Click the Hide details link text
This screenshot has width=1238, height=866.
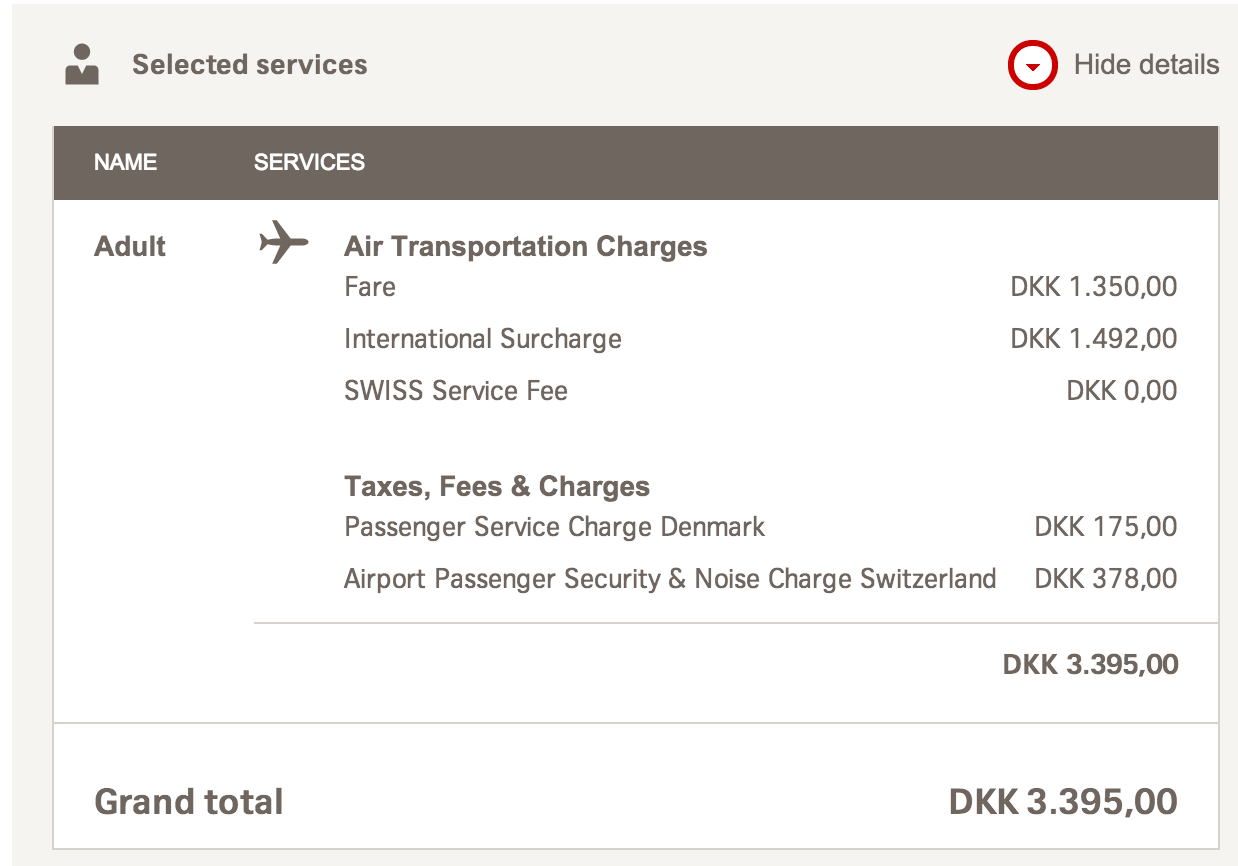(1146, 65)
